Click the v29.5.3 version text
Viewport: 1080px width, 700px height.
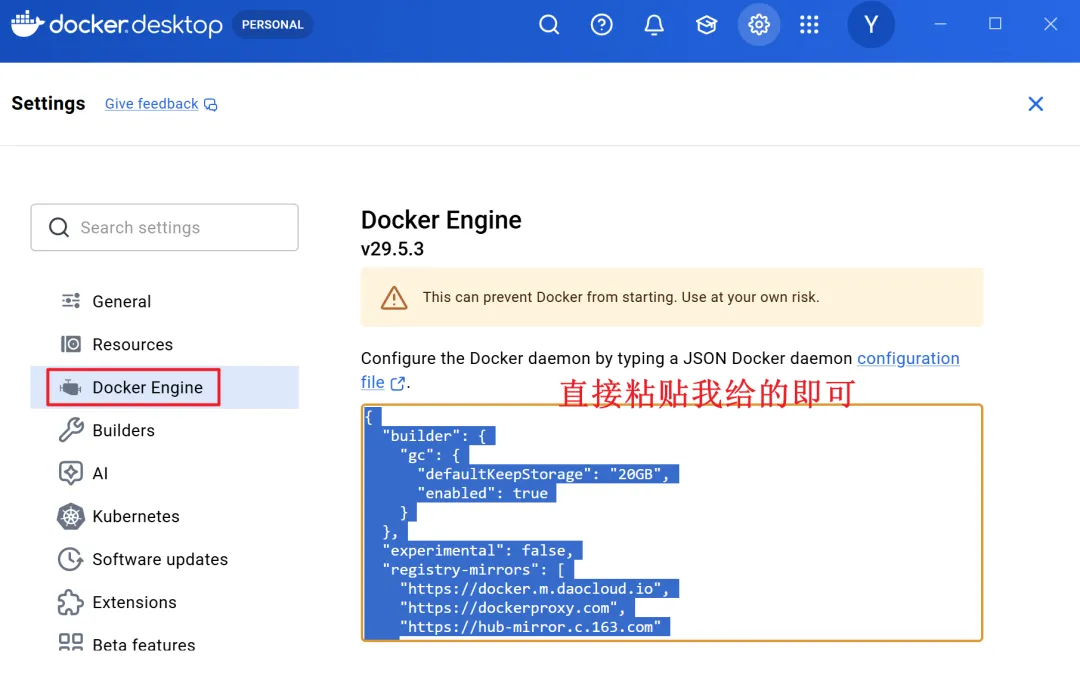[393, 249]
